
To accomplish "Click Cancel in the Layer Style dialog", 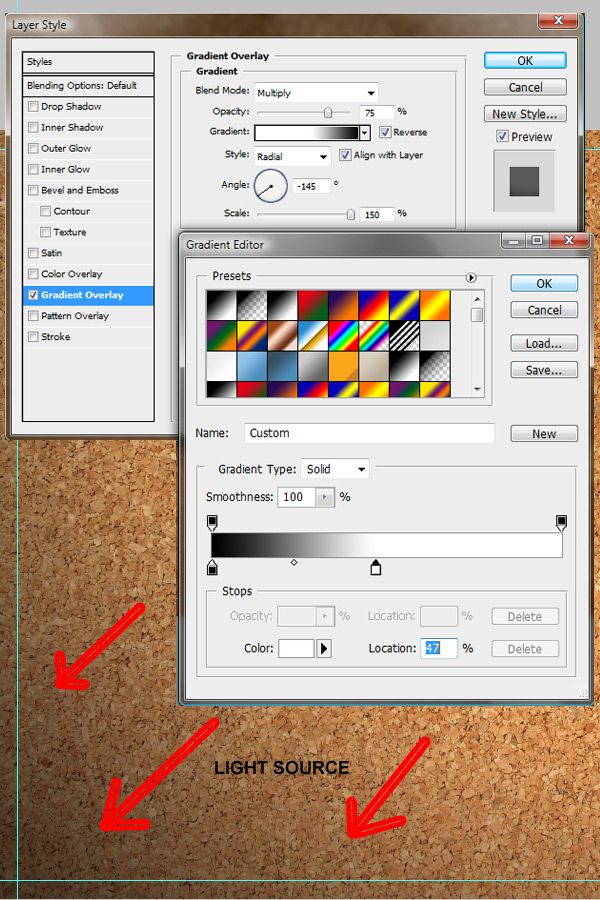I will 525,87.
